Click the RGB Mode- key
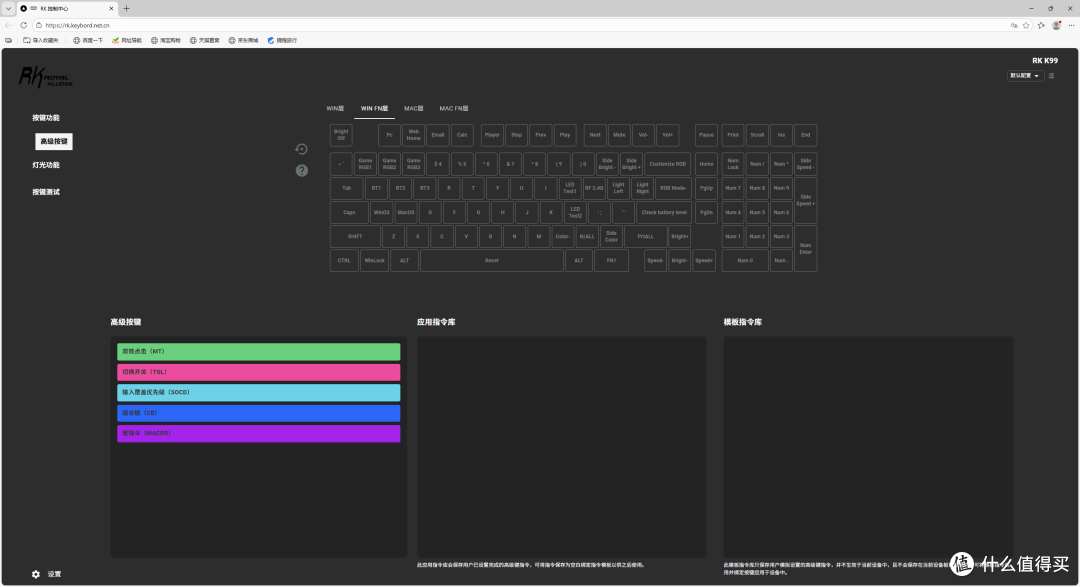Screen dimensions: 1080x587 673,188
